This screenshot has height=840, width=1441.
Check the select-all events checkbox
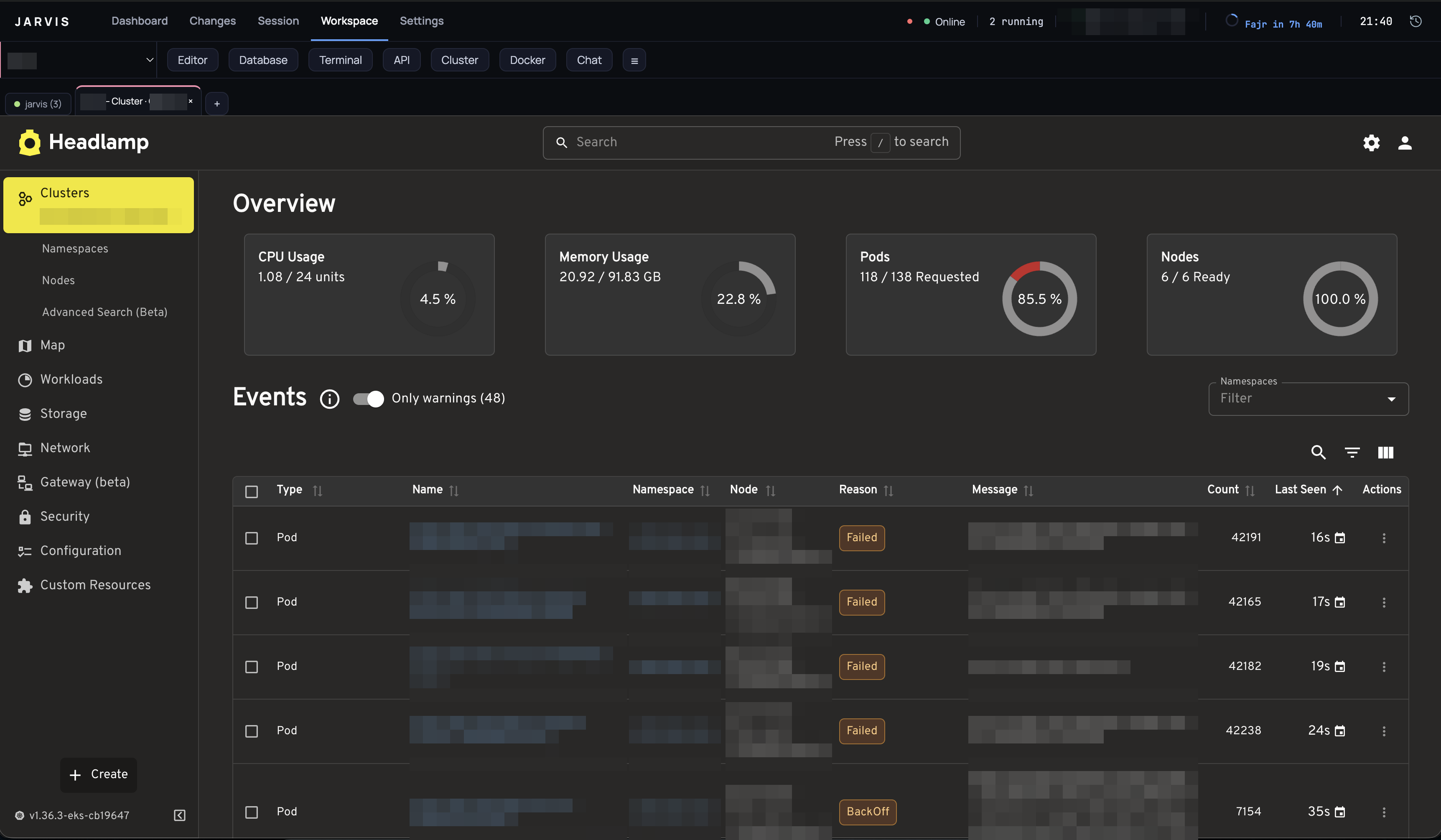point(252,492)
